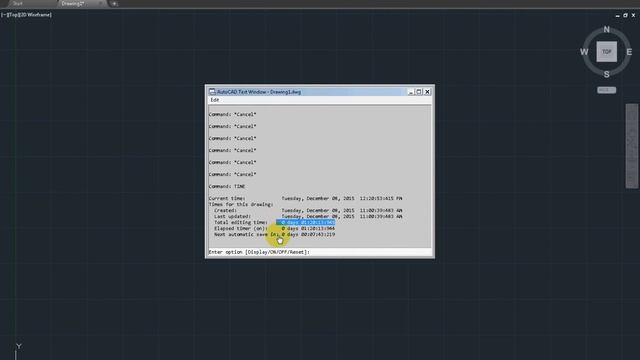Click S on the ViewCube compass

click(607, 74)
